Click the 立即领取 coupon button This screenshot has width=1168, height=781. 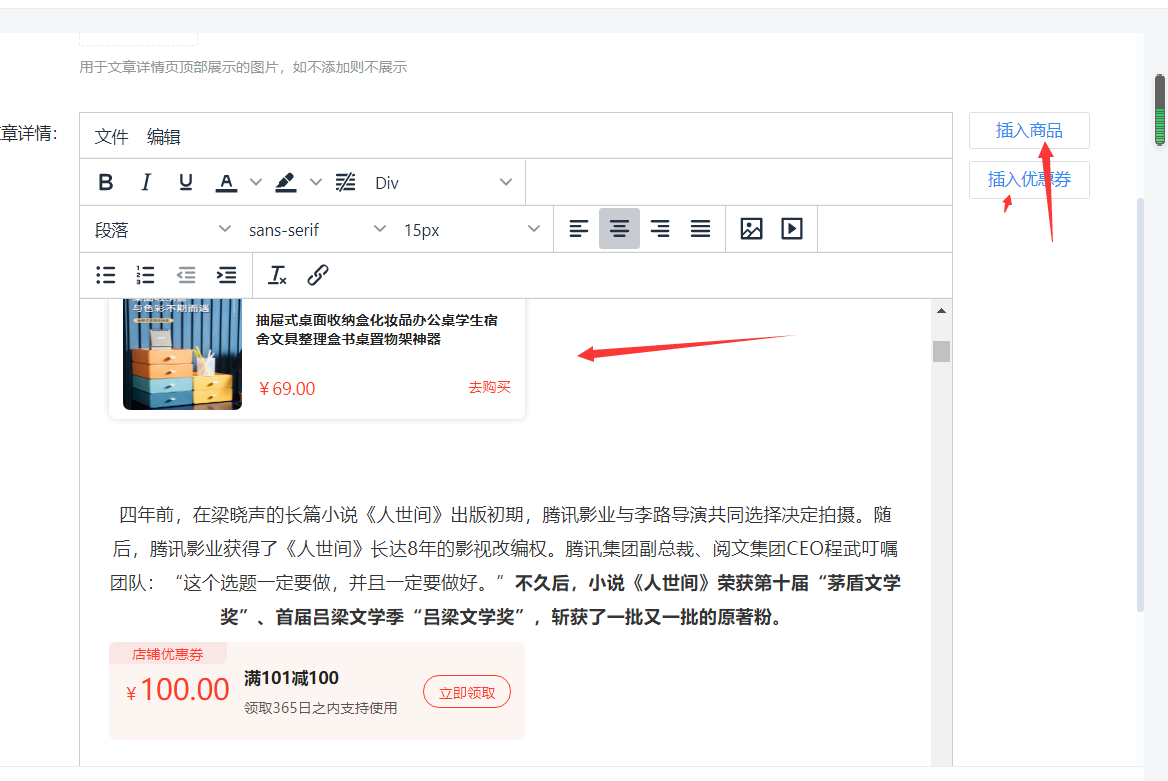tap(467, 692)
